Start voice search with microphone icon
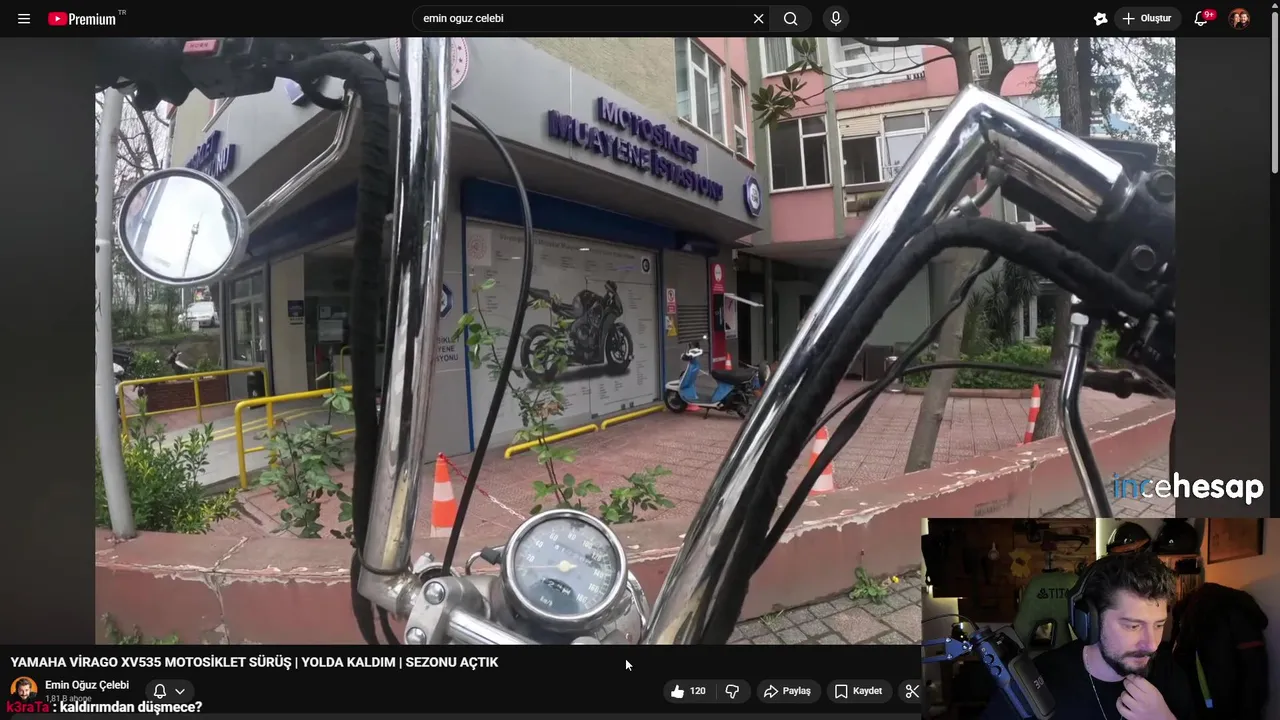Image resolution: width=1280 pixels, height=720 pixels. pyautogui.click(x=836, y=19)
